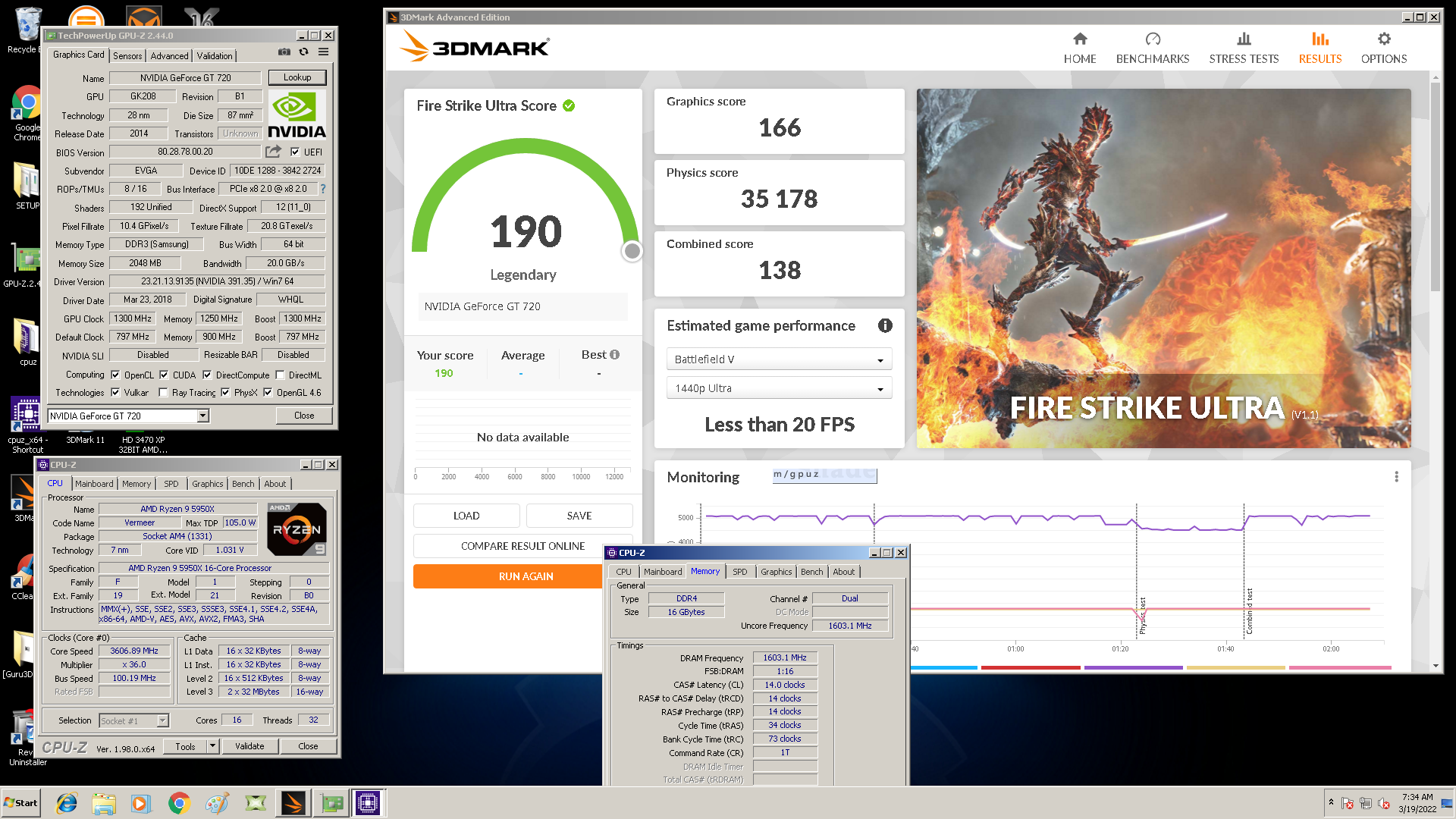Open Recycle Bin desktop icon
The height and width of the screenshot is (819, 1456).
pos(26,30)
